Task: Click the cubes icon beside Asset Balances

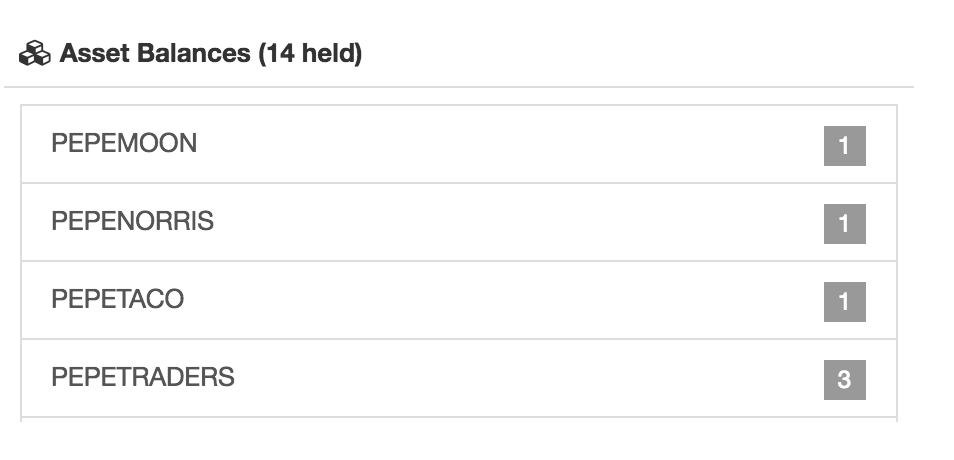Action: coord(35,54)
